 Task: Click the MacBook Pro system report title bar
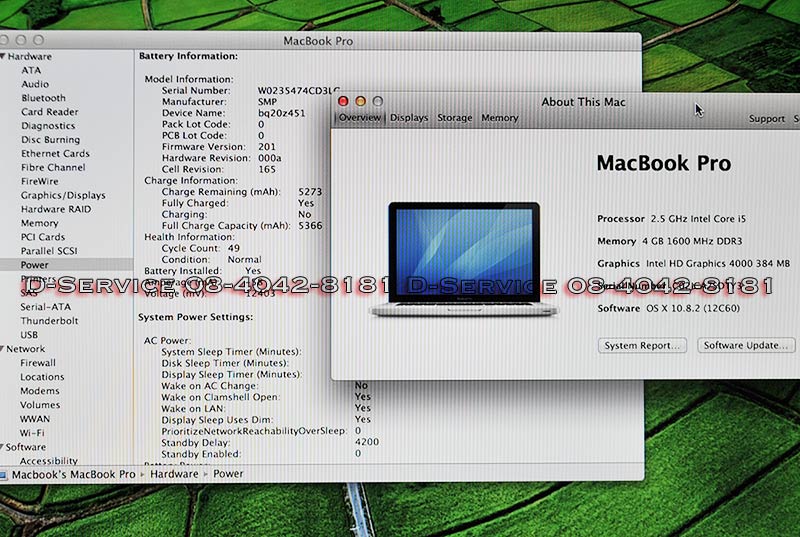(318, 41)
